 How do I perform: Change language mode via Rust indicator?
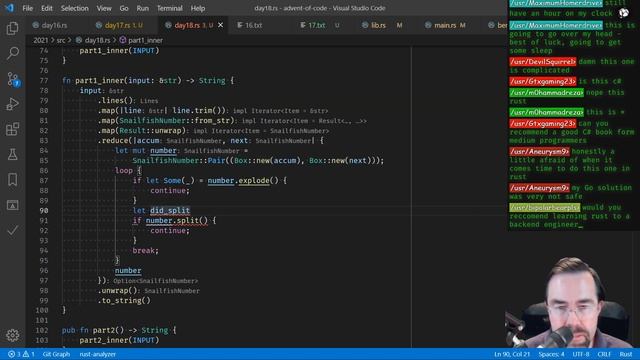pos(626,354)
